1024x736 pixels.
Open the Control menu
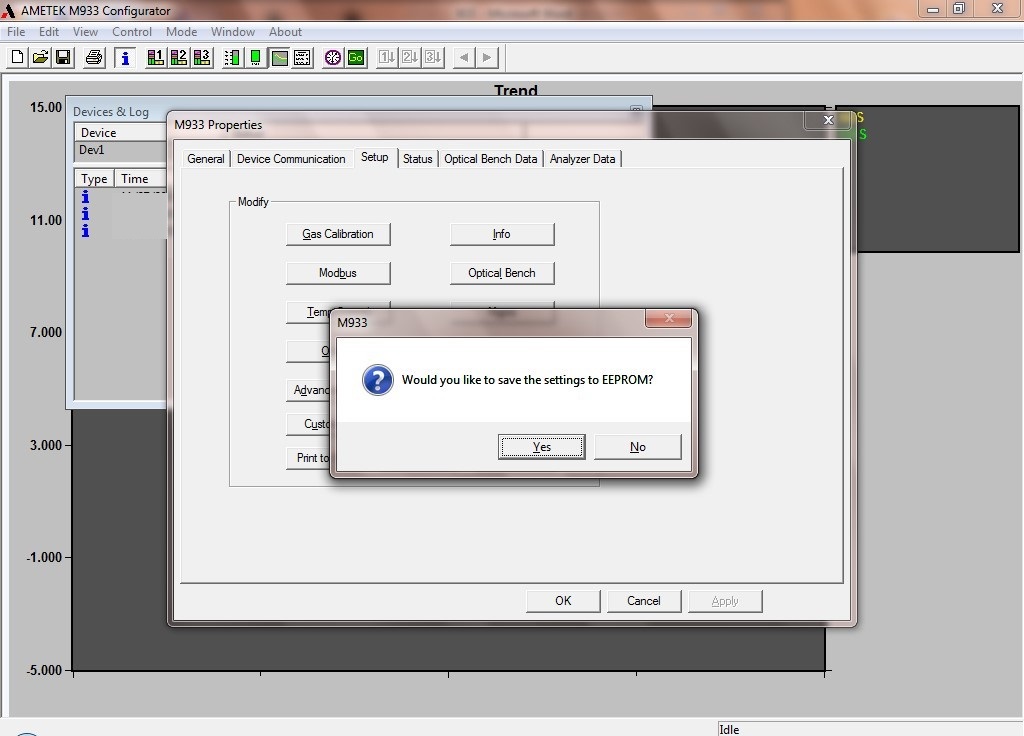(x=131, y=31)
